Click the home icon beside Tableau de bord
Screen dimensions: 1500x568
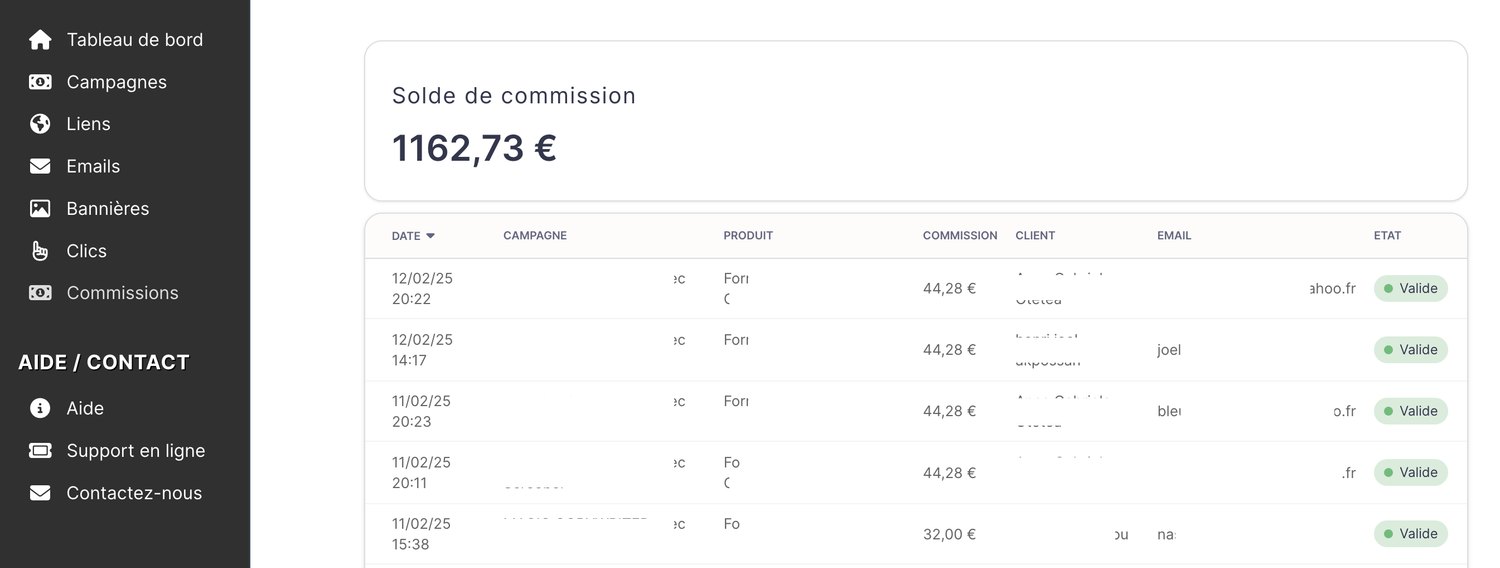[40, 40]
